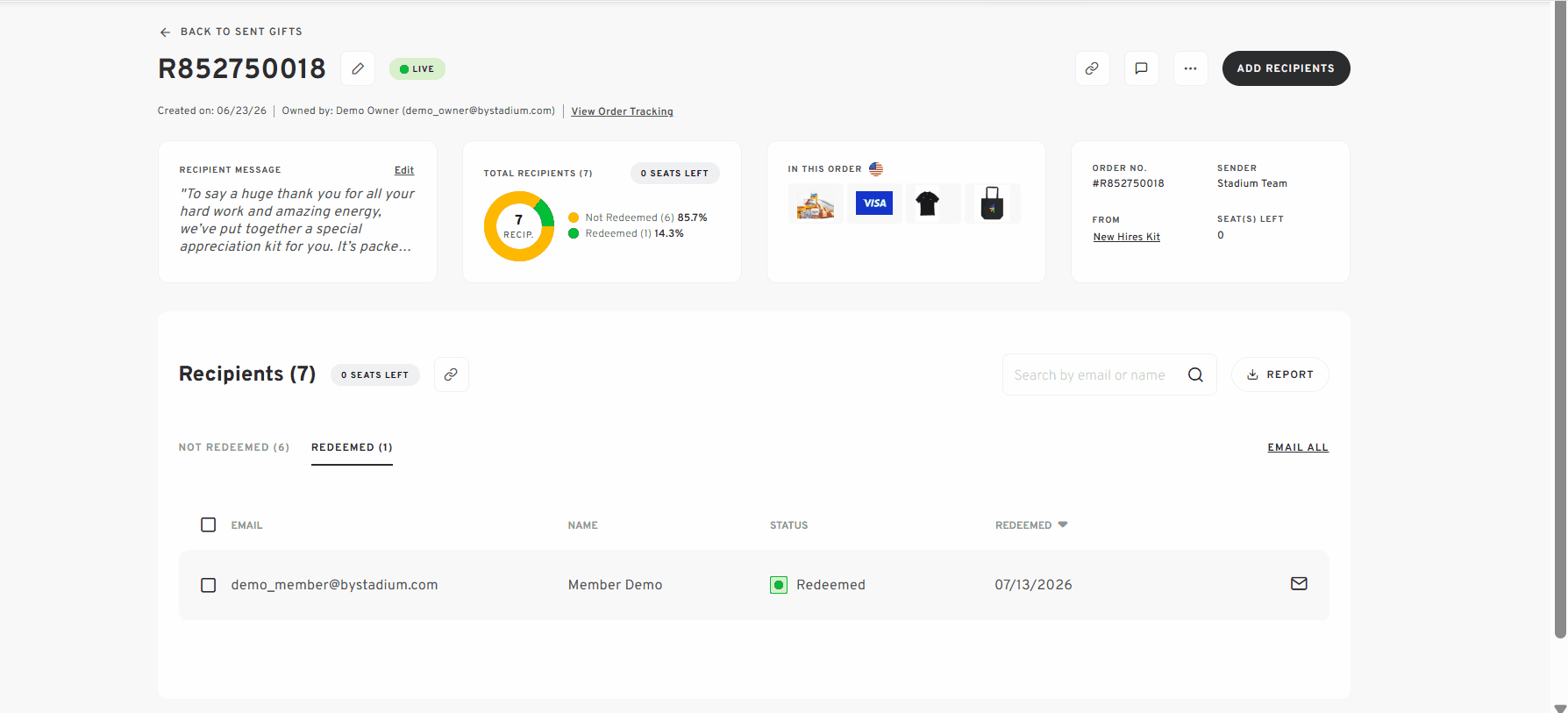The height and width of the screenshot is (713, 1568).
Task: Check the demo_member@bystadium.com row checkbox
Action: click(x=208, y=585)
